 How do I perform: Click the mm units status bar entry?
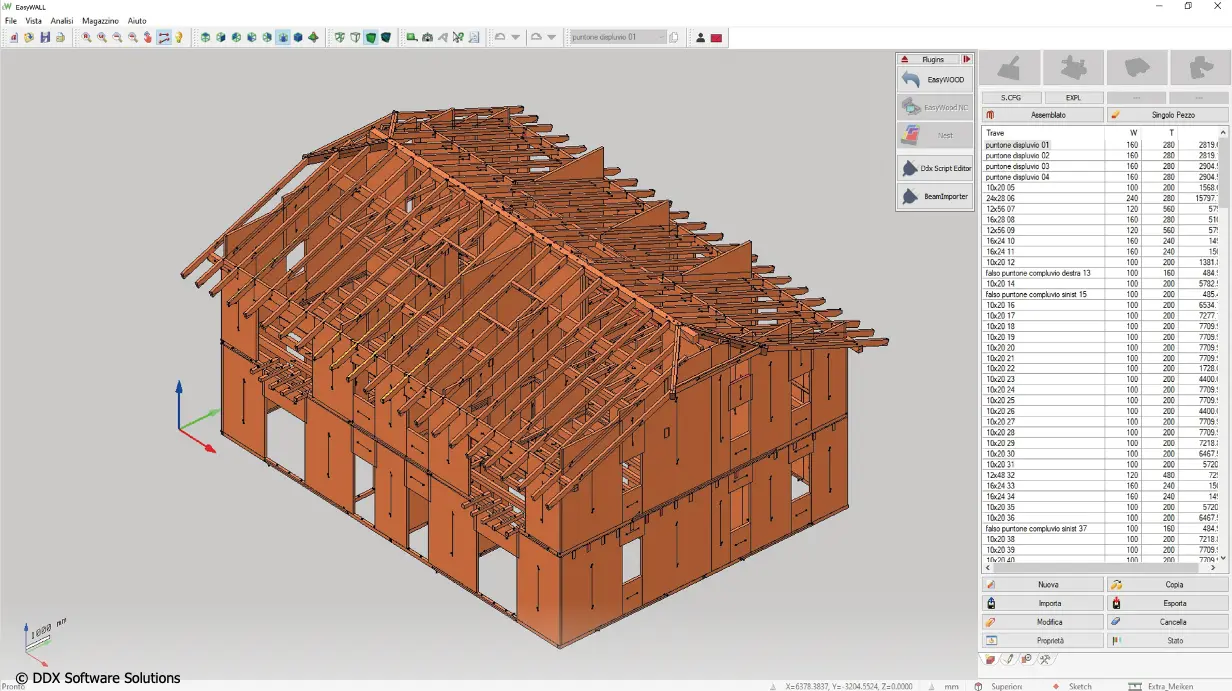pyautogui.click(x=951, y=686)
